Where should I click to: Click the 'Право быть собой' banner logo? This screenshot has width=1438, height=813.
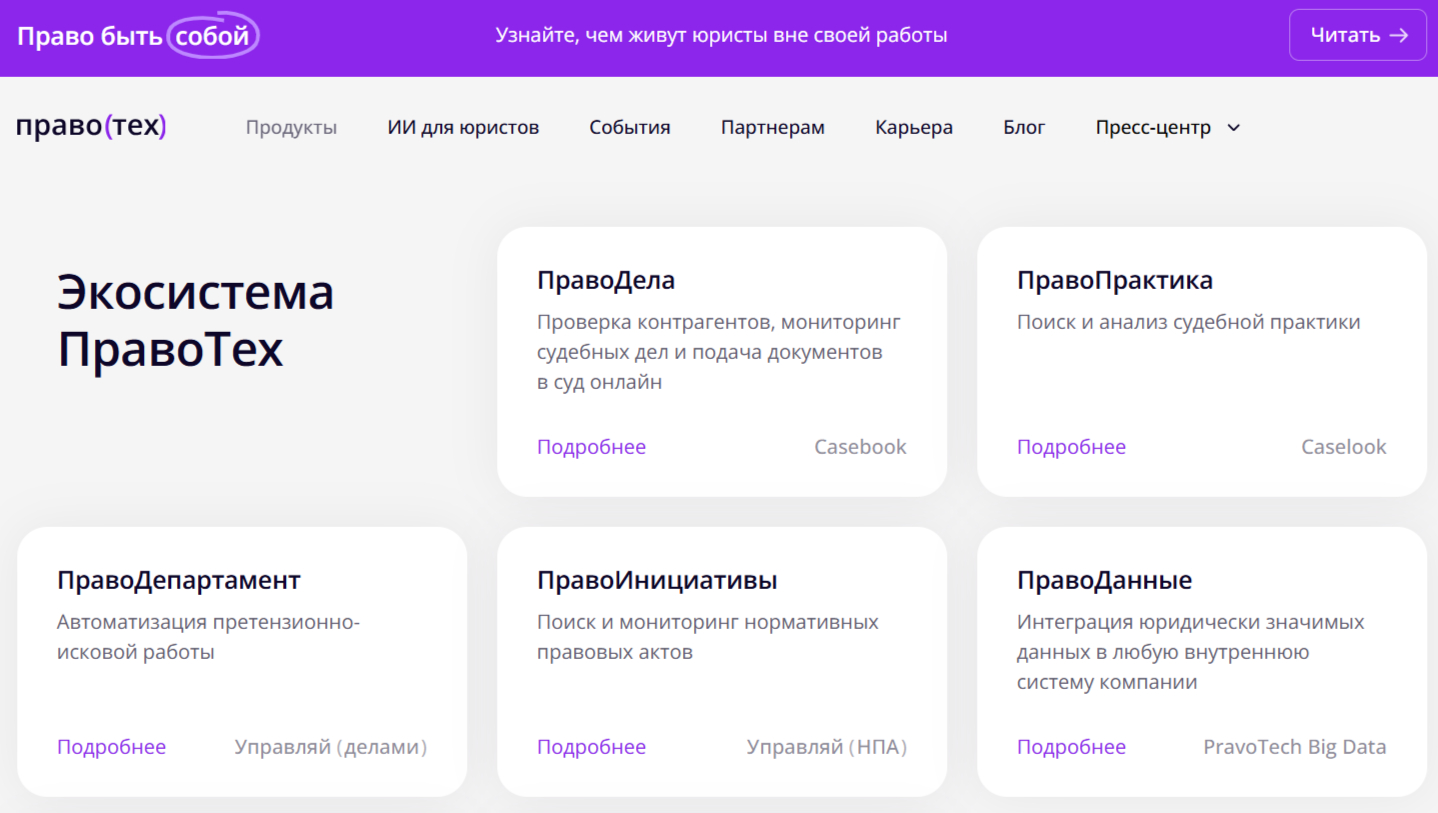138,36
